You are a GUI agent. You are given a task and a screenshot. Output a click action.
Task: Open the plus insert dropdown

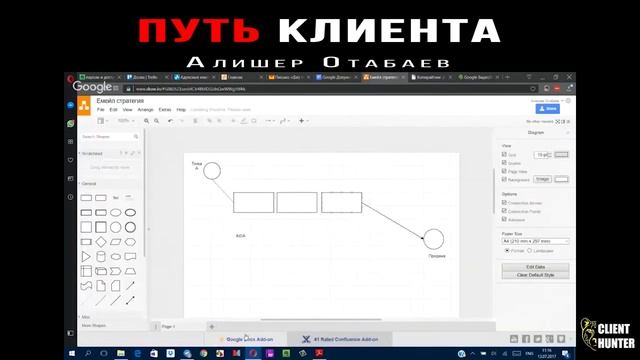point(304,121)
